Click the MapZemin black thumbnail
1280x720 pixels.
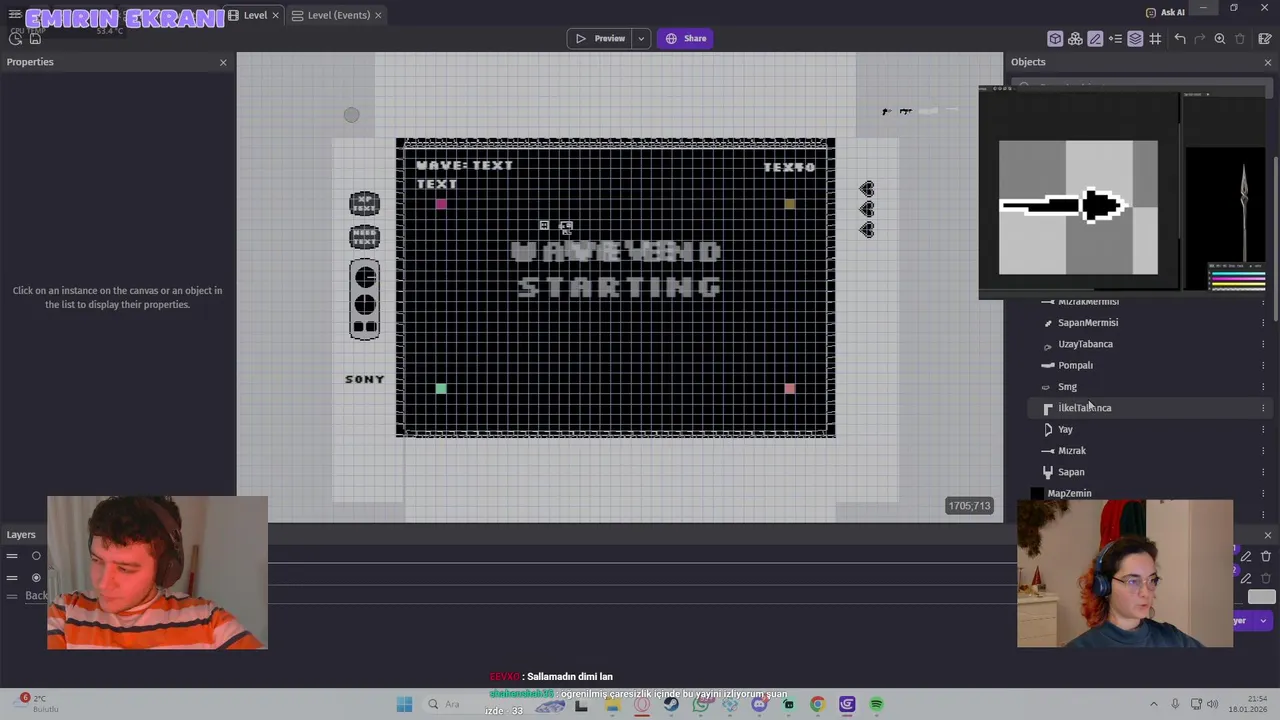click(1037, 493)
